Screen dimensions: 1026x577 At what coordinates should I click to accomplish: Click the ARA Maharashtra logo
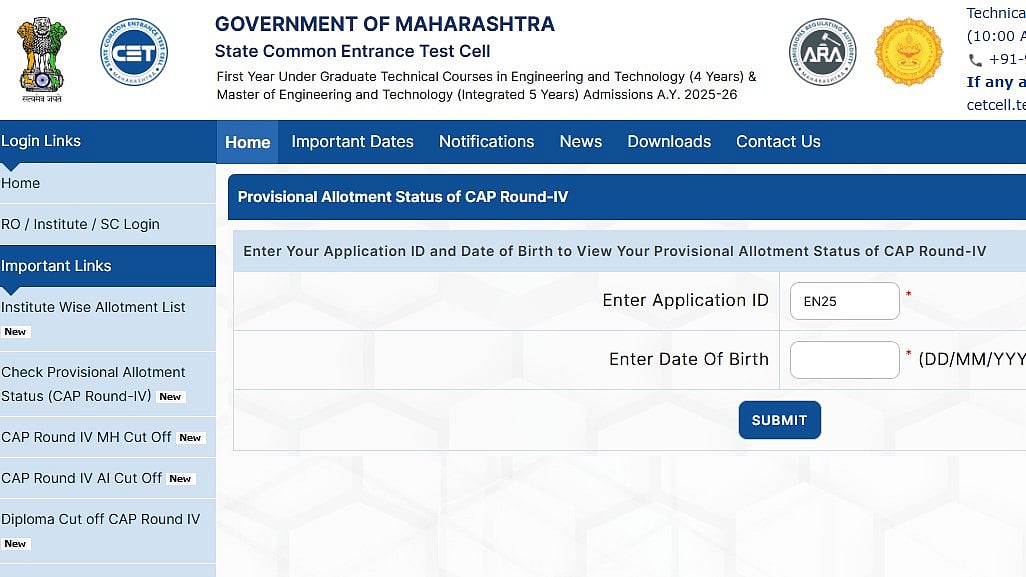tap(822, 53)
